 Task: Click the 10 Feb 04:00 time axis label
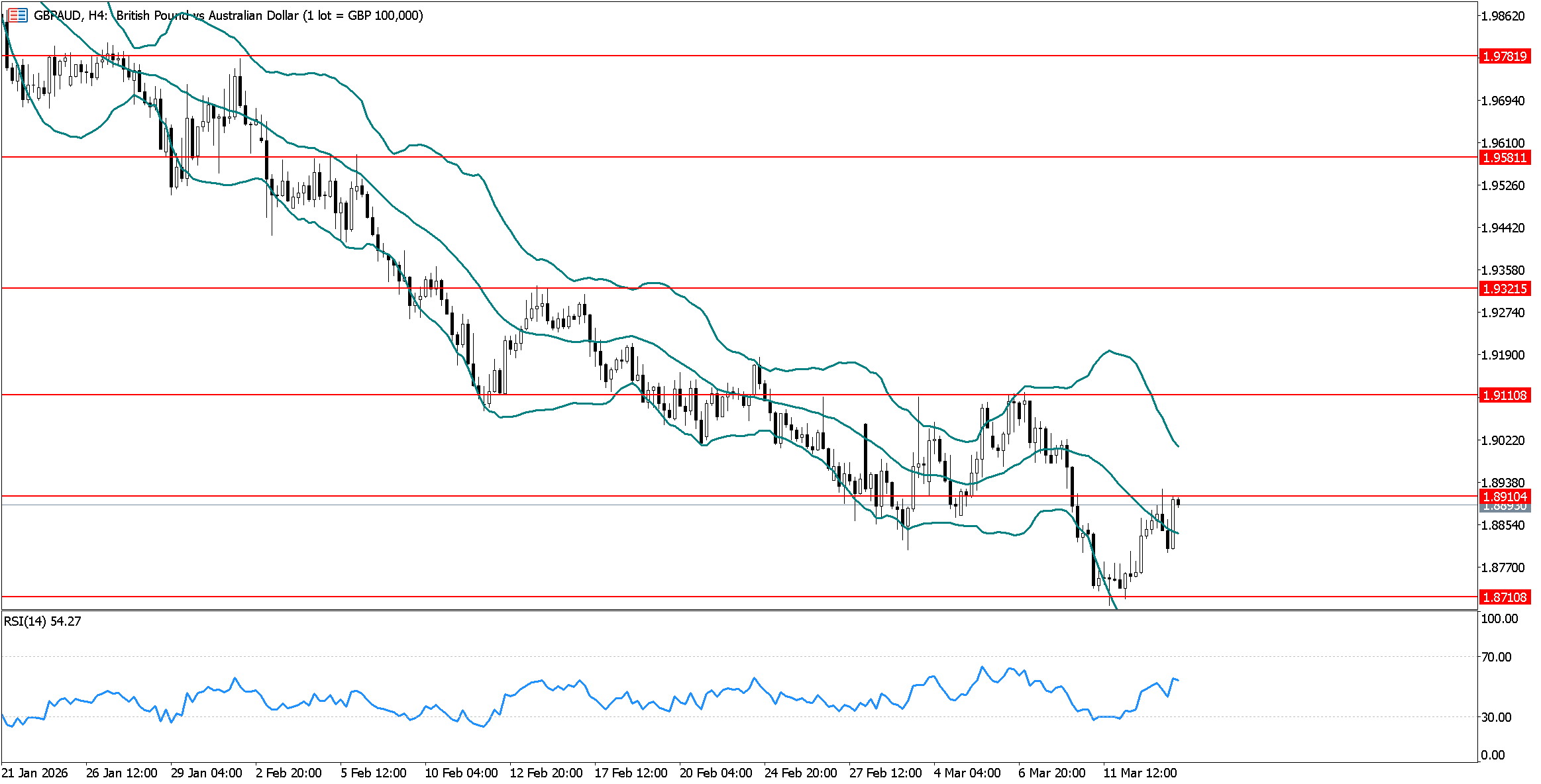461,773
